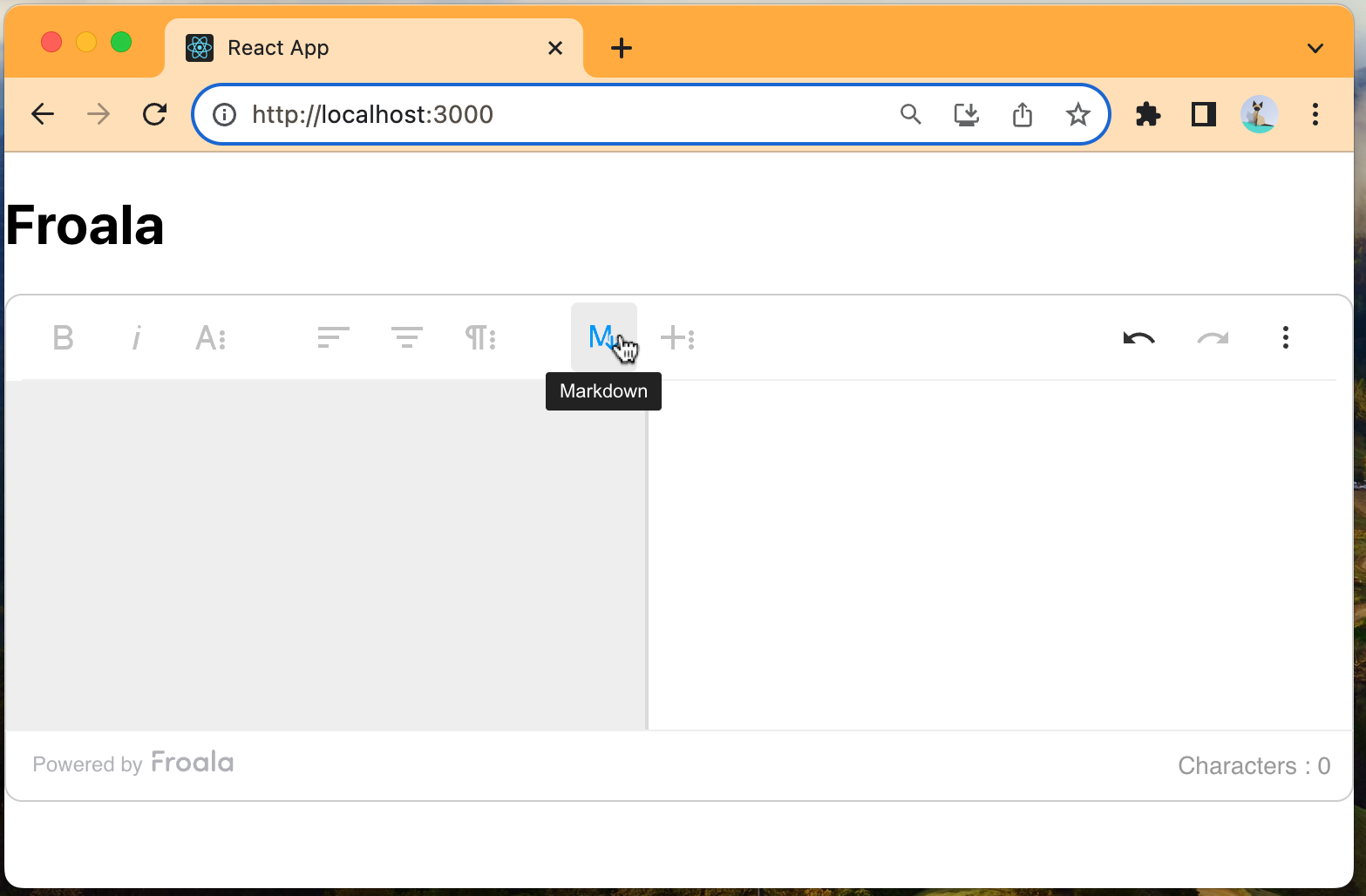Viewport: 1366px width, 896px height.
Task: Toggle the Markdown editing mode
Action: coord(603,337)
